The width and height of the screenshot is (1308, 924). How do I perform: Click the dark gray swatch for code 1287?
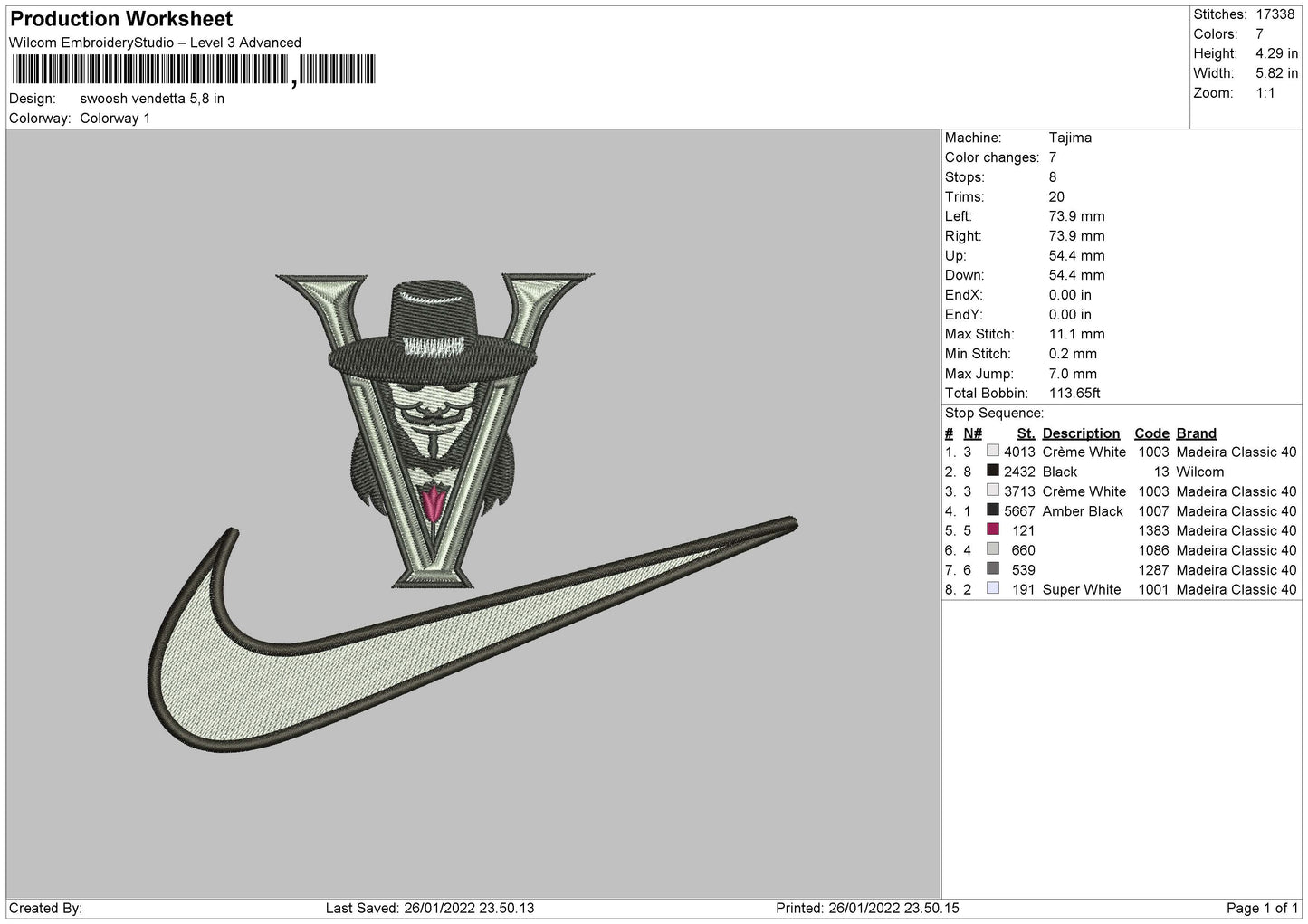[x=993, y=569]
